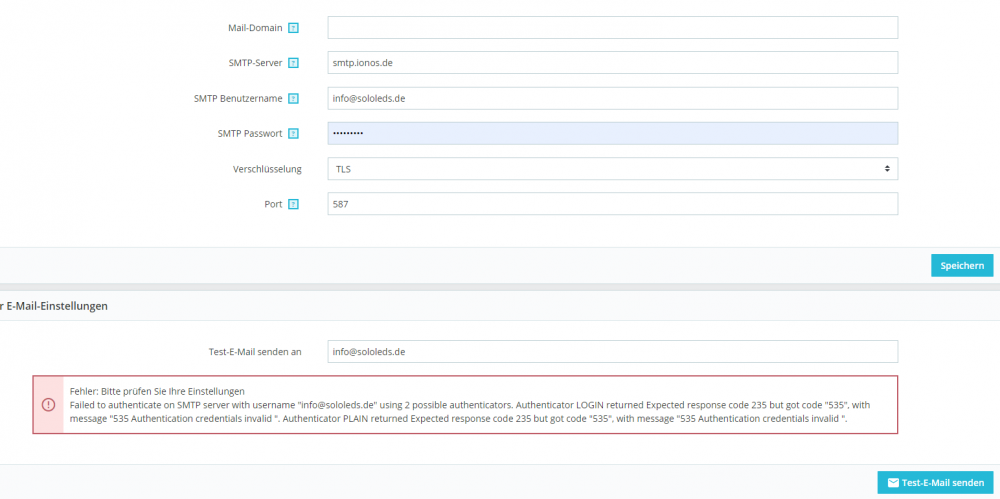
Task: Click into the Mail-Domain field
Action: [612, 27]
